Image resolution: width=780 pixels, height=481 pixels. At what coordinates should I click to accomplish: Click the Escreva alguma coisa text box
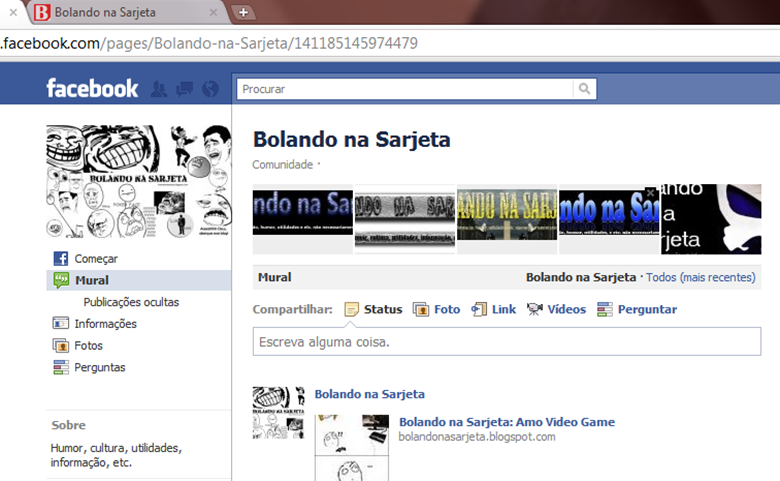(507, 342)
